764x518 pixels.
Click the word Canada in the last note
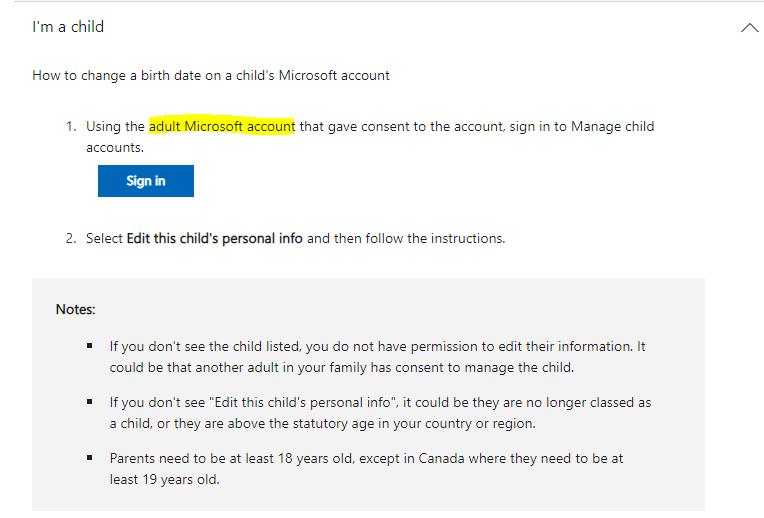pyautogui.click(x=441, y=459)
